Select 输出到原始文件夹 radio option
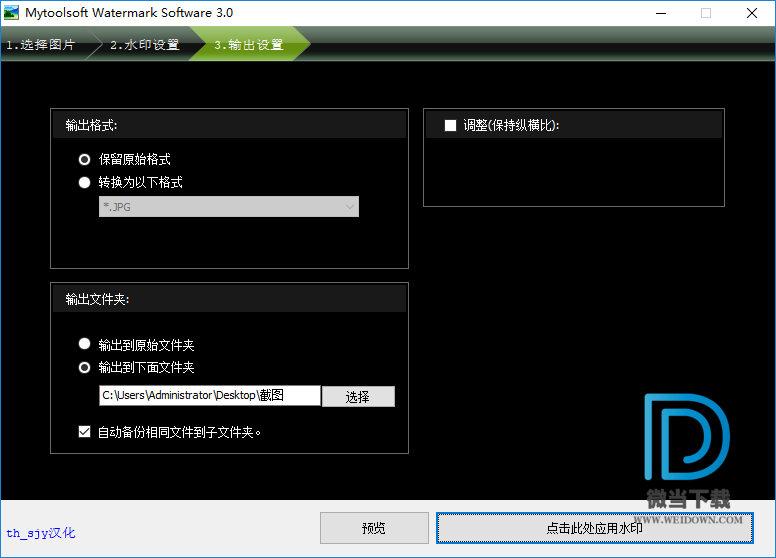Image resolution: width=776 pixels, height=558 pixels. 85,345
